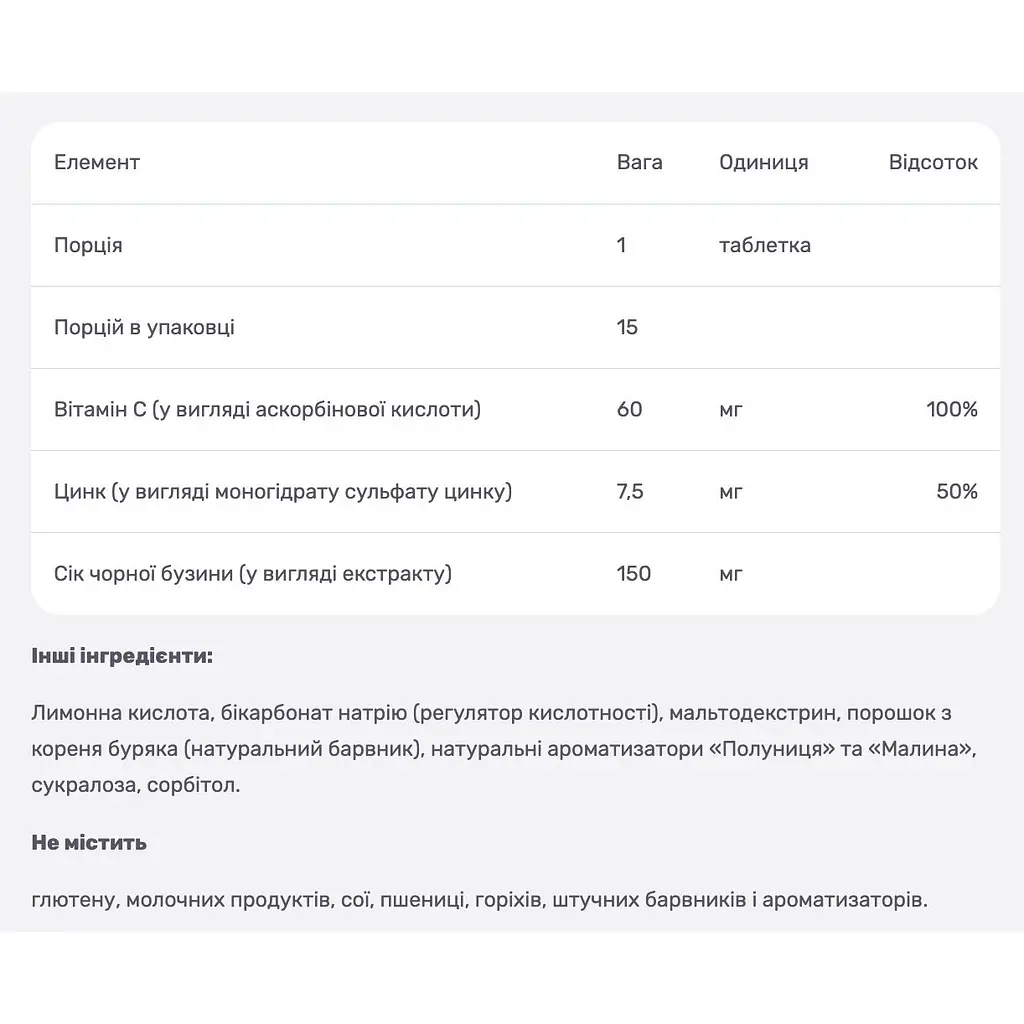
Task: Click the глютену allergen text line
Action: coord(479,900)
